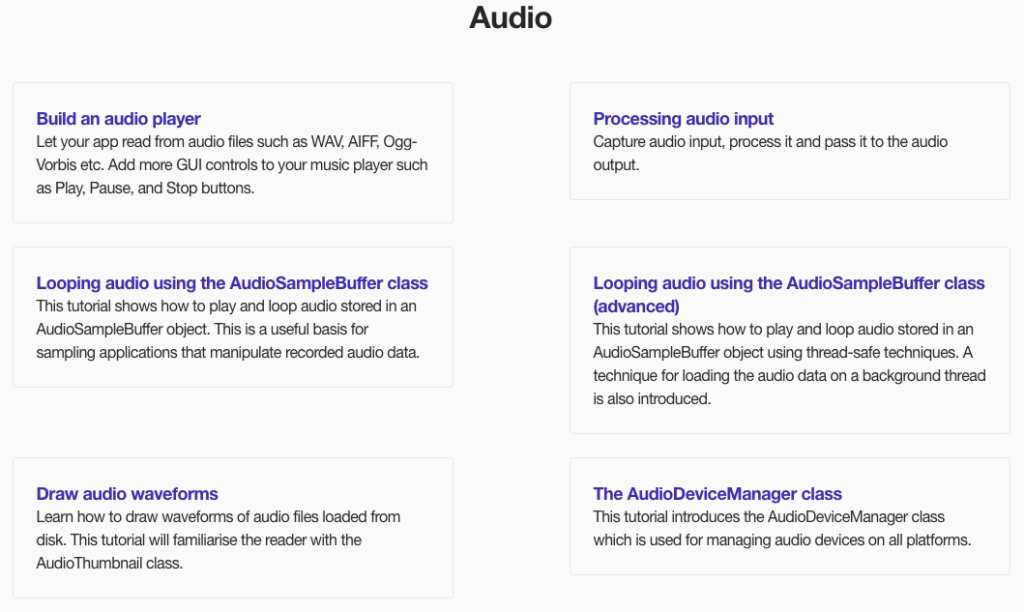Click the phrase "thread-safe techniques"
Image resolution: width=1024 pixels, height=612 pixels.
point(880,352)
